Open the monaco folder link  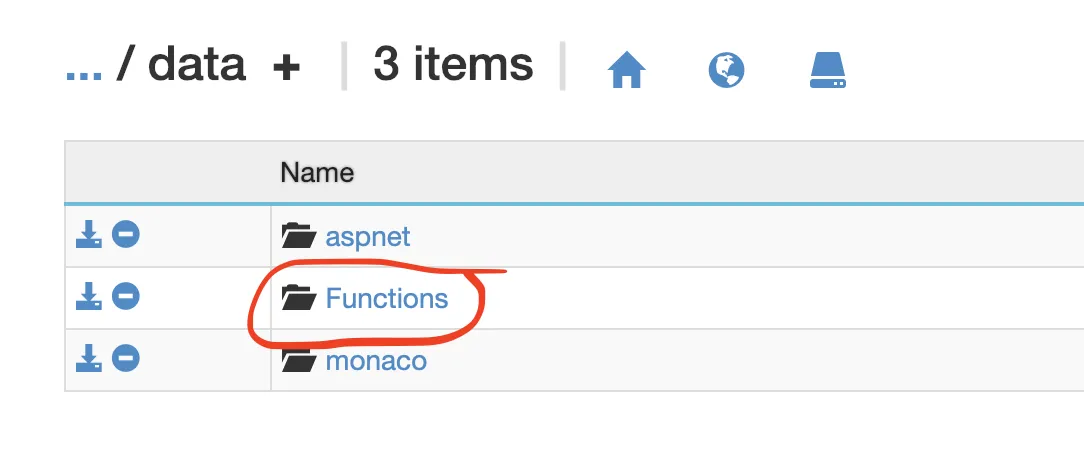(x=376, y=360)
